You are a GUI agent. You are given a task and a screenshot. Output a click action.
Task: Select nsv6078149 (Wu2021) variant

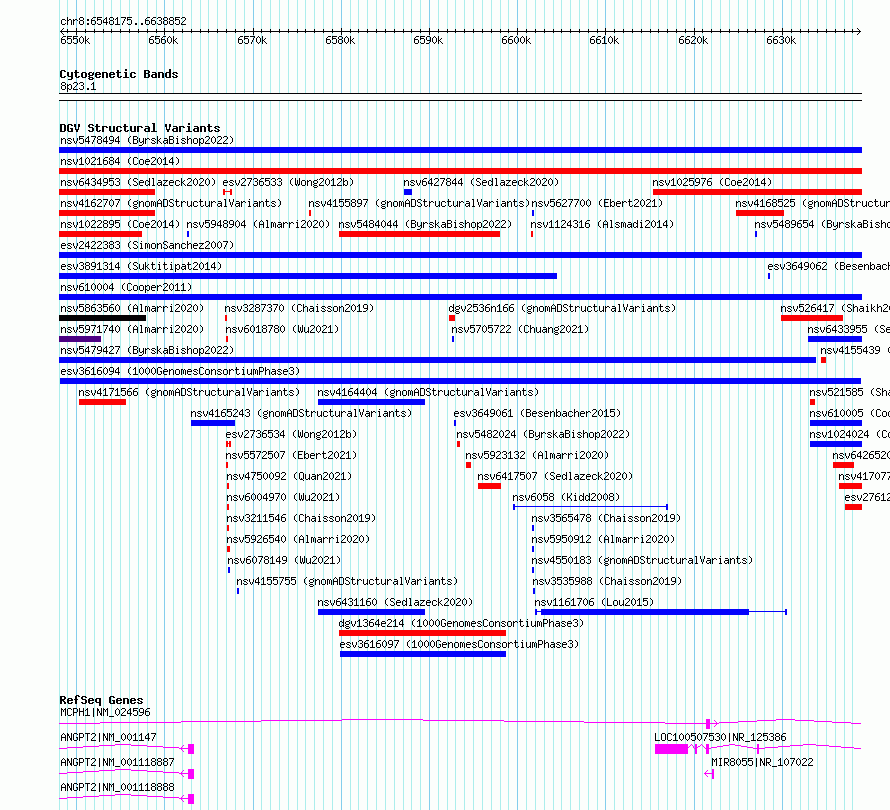pyautogui.click(x=284, y=560)
